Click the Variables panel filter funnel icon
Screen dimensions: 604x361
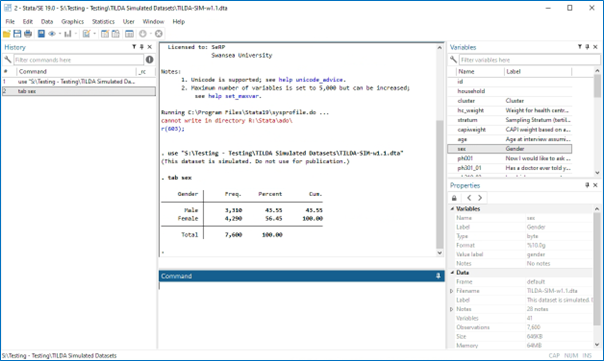point(580,47)
